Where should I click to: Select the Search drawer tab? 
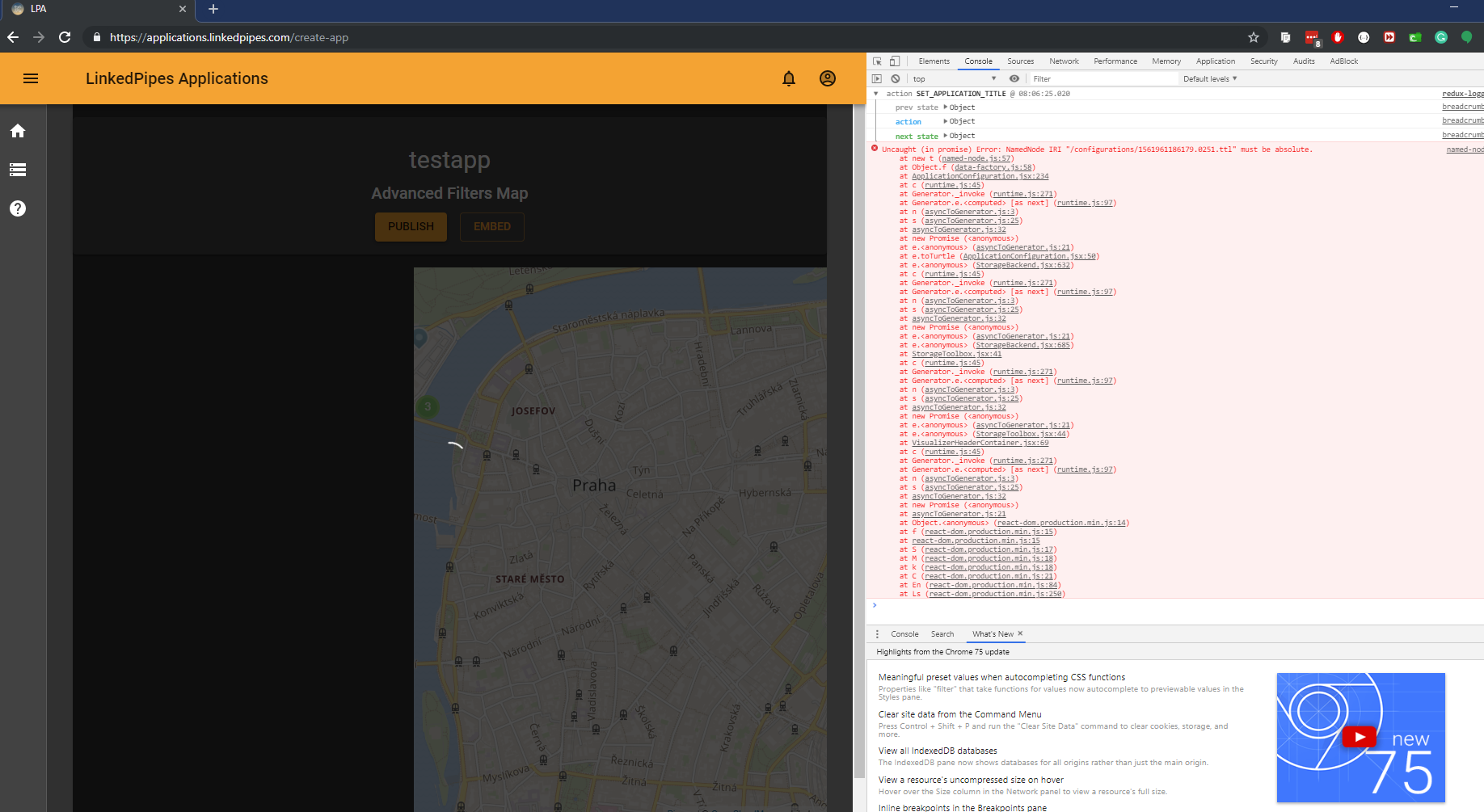tap(942, 634)
